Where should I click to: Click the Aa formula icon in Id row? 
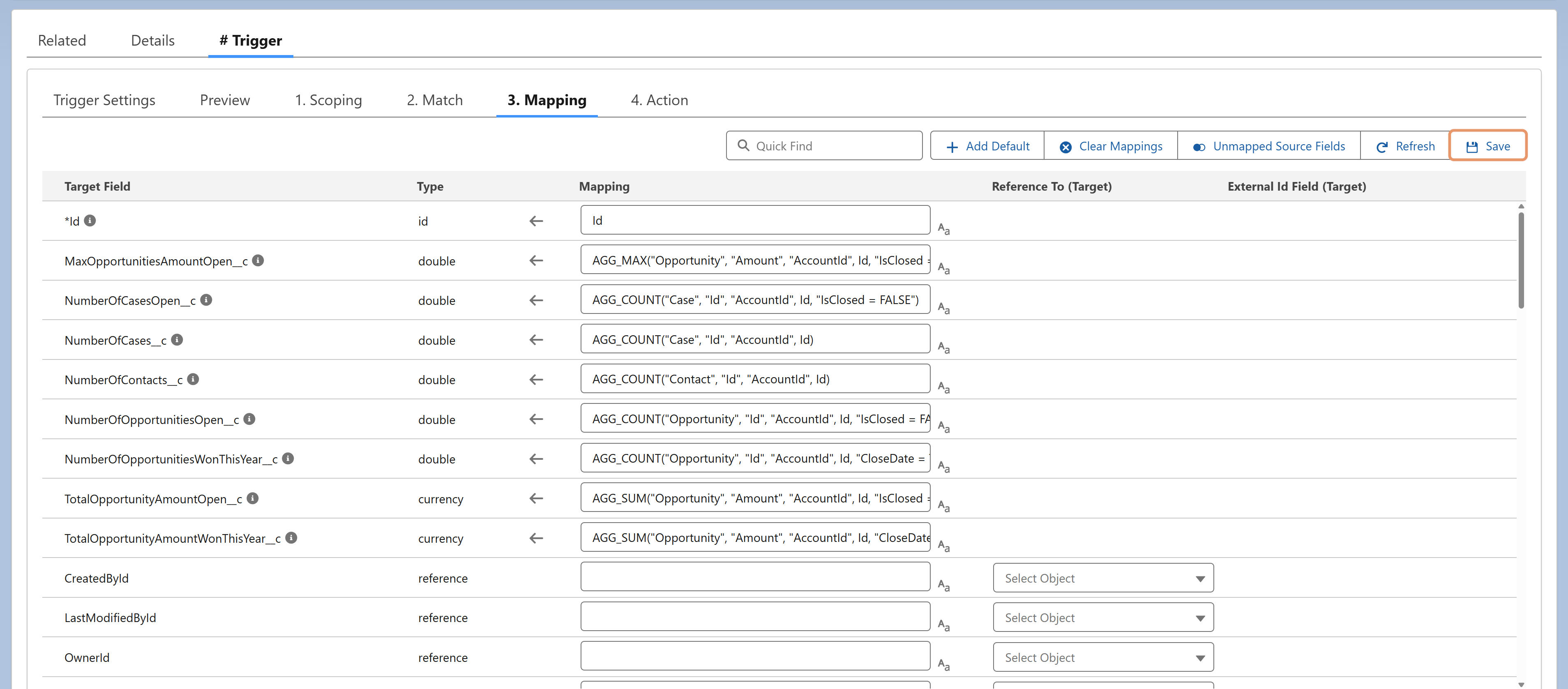click(943, 229)
